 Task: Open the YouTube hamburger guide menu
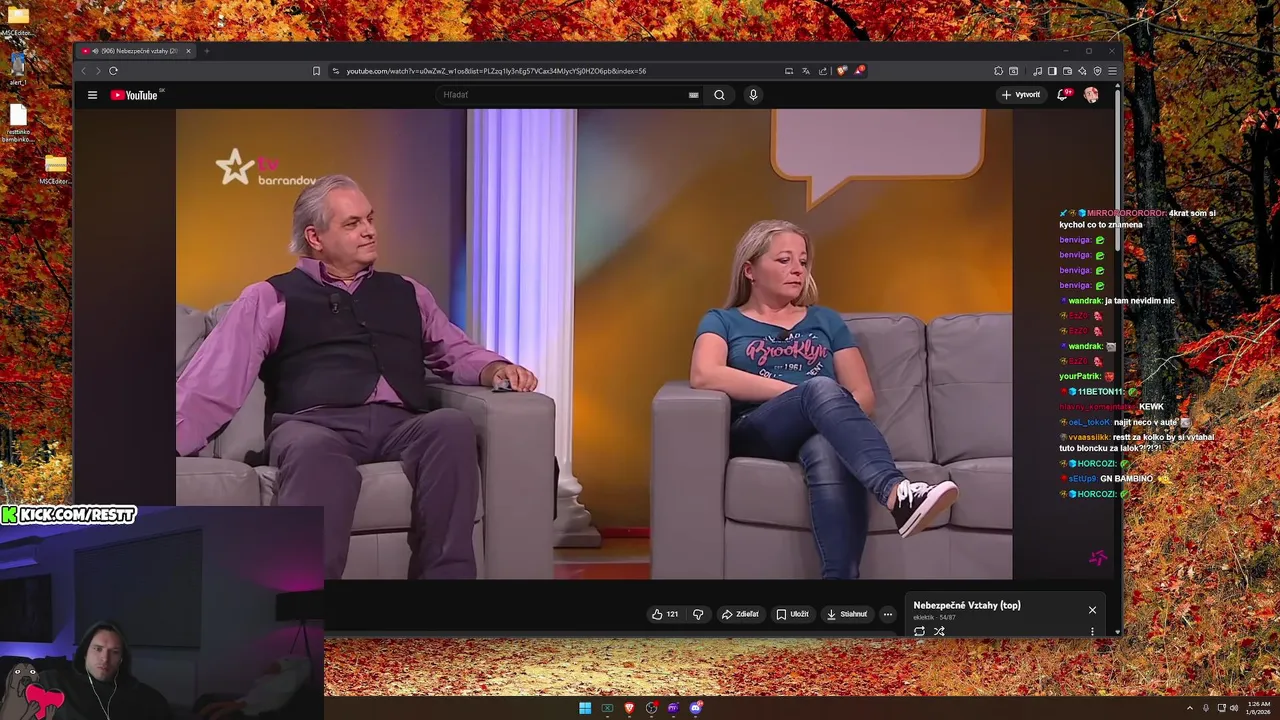(x=92, y=95)
